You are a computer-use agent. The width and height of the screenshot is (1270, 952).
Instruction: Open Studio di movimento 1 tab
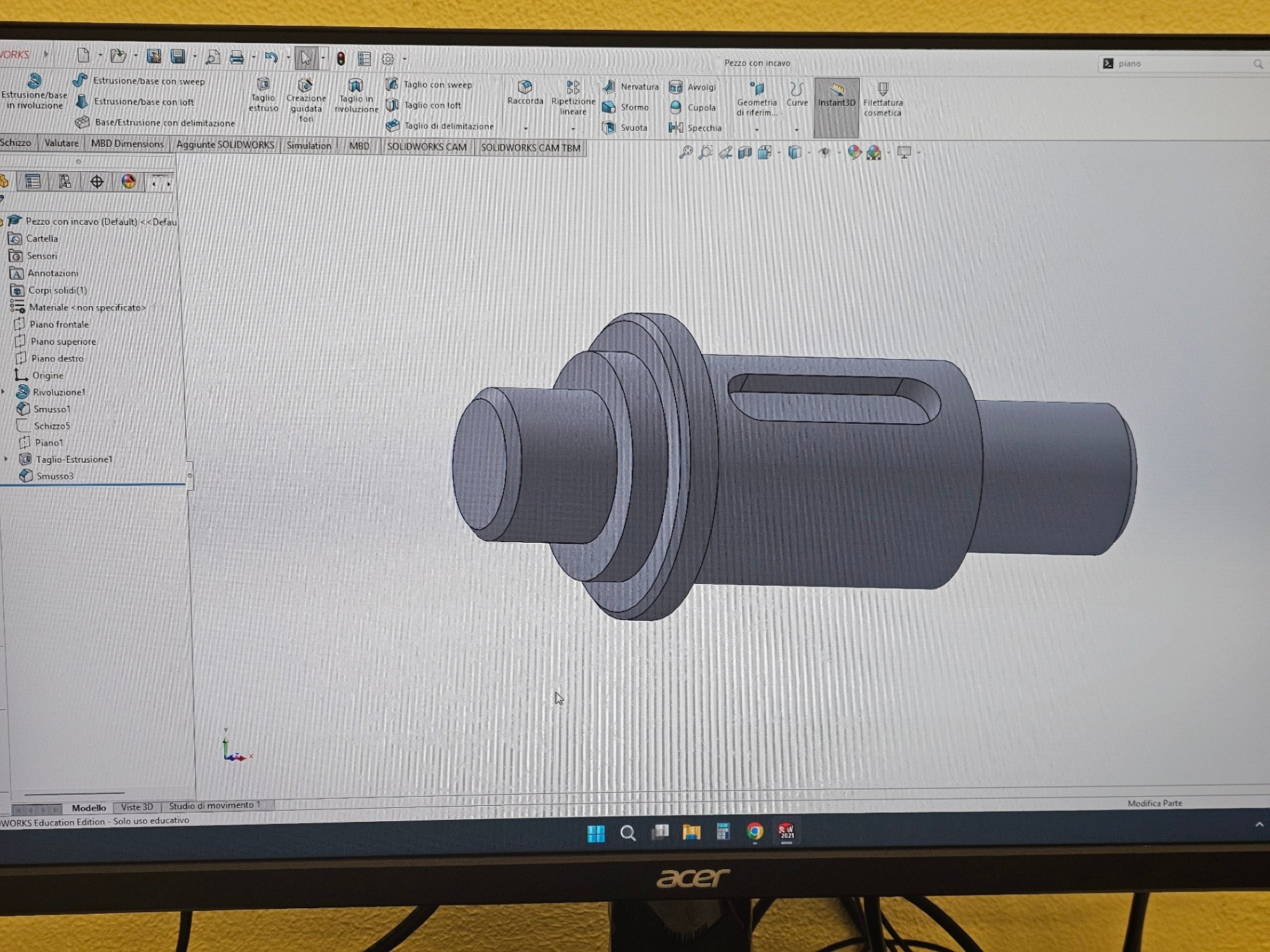coord(214,805)
